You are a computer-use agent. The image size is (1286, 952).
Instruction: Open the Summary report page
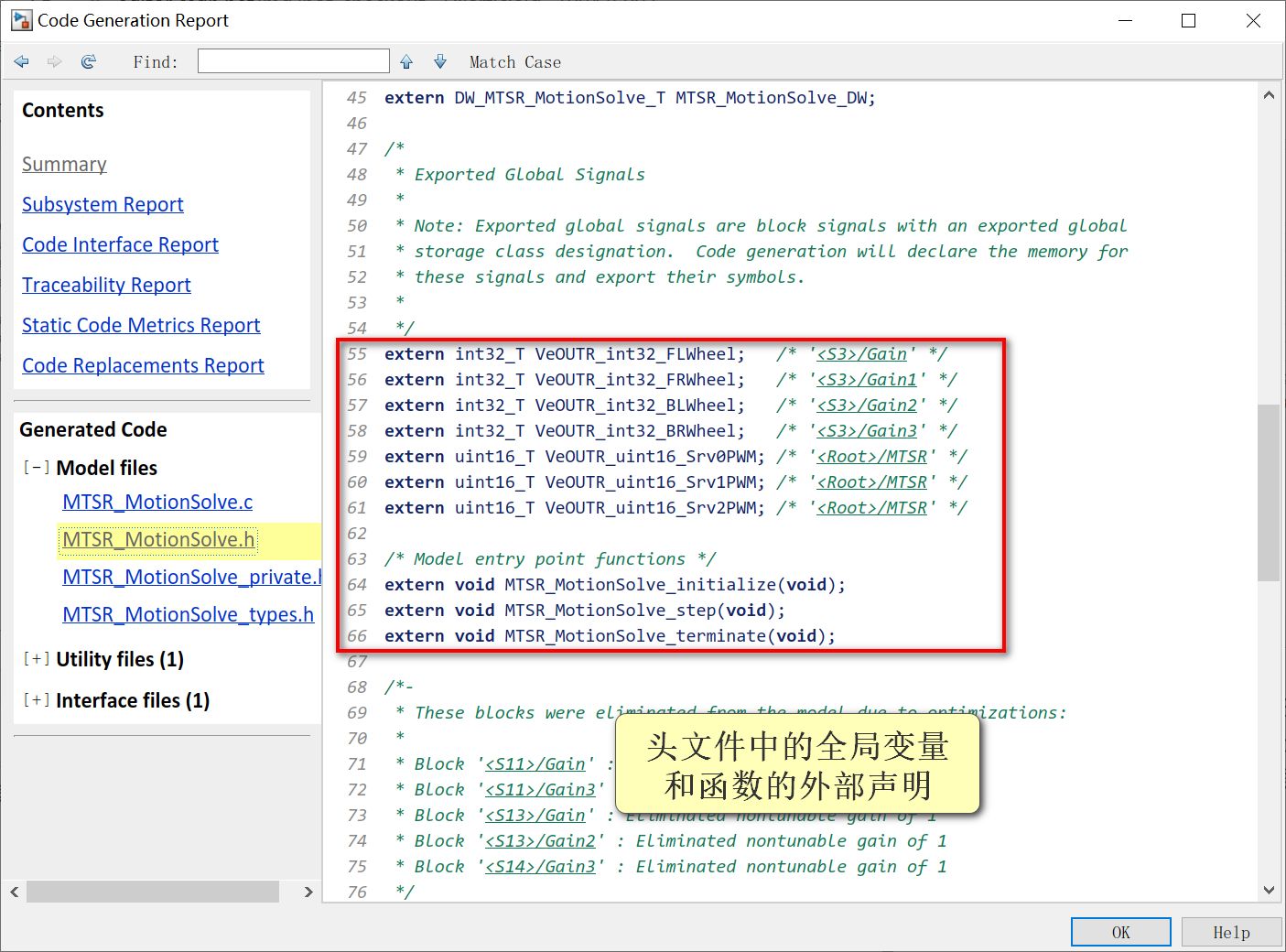point(64,165)
